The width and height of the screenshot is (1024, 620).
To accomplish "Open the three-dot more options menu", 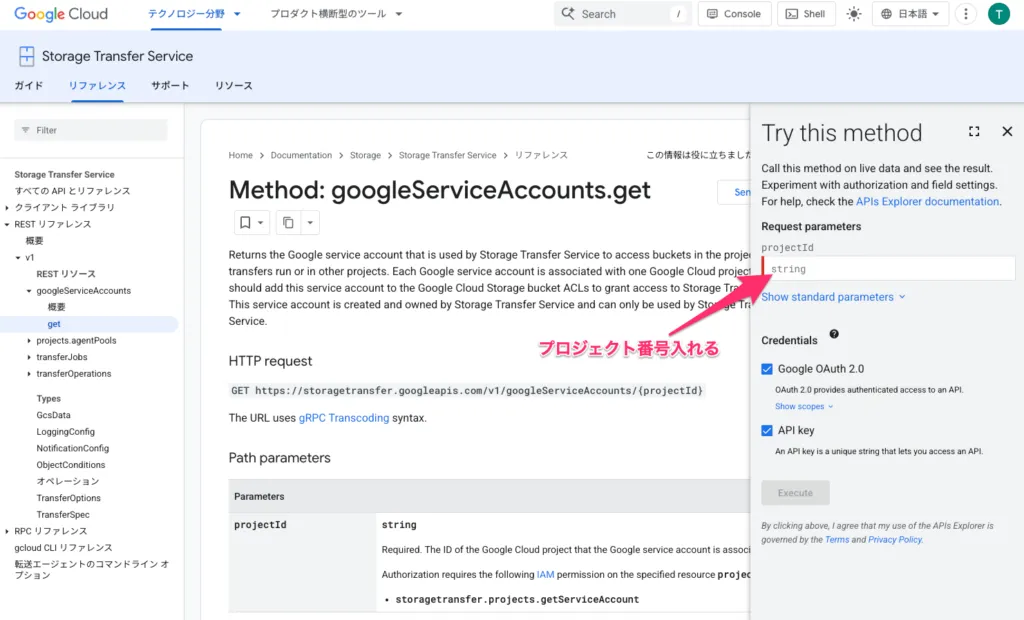I will point(965,14).
